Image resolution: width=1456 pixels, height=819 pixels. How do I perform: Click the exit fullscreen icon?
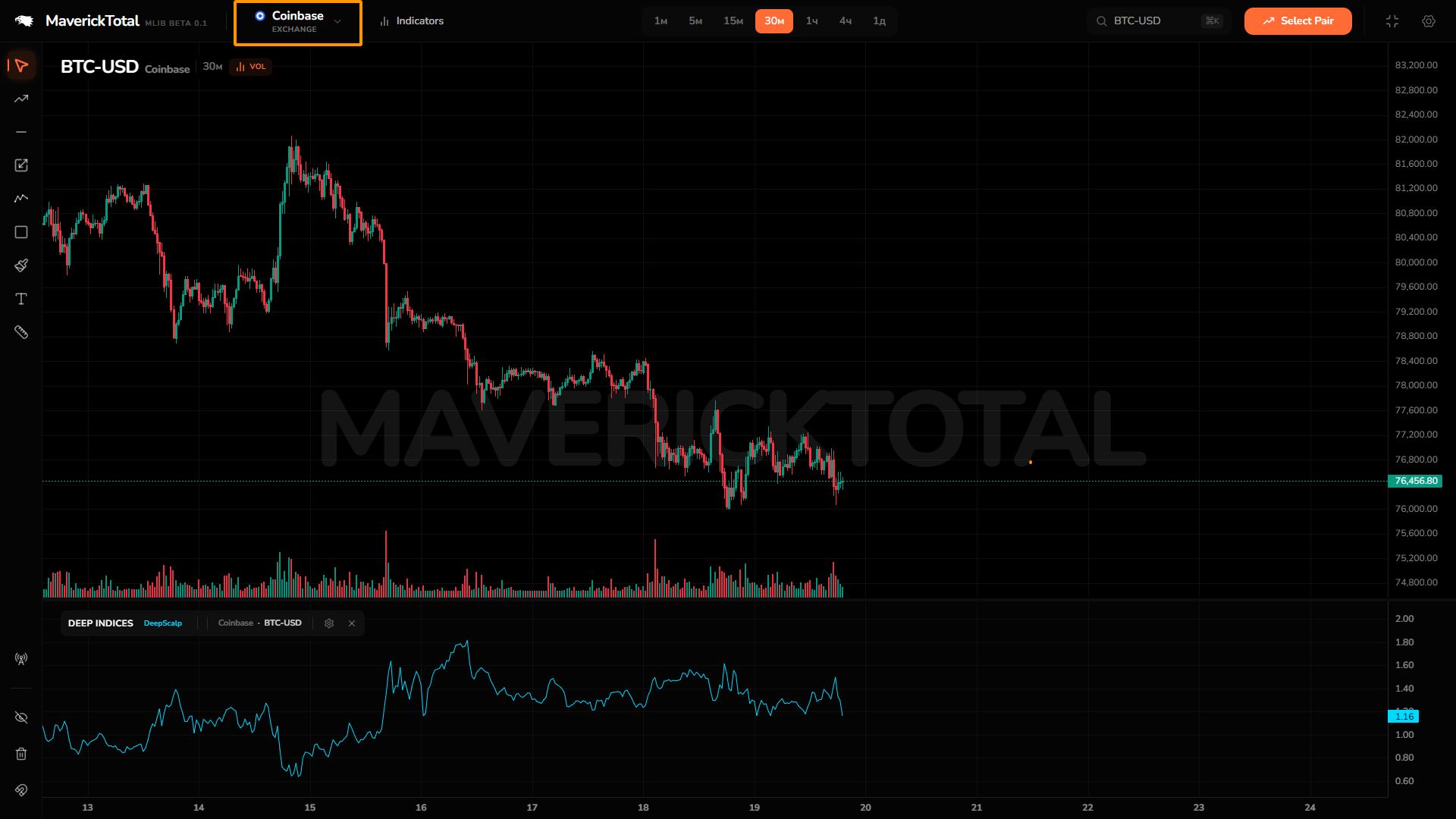tap(1392, 21)
